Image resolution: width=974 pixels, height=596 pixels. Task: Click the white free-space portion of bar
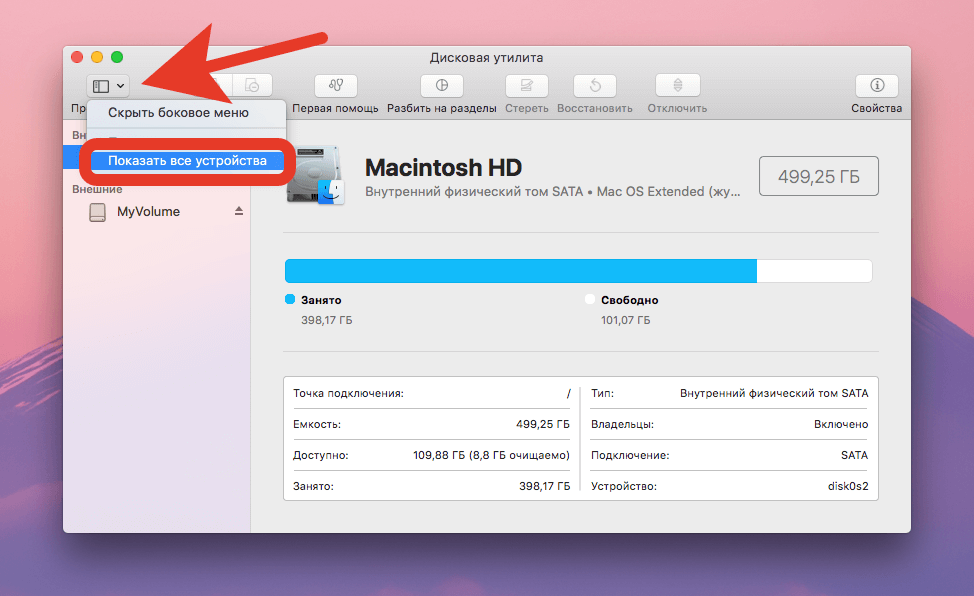[x=814, y=271]
